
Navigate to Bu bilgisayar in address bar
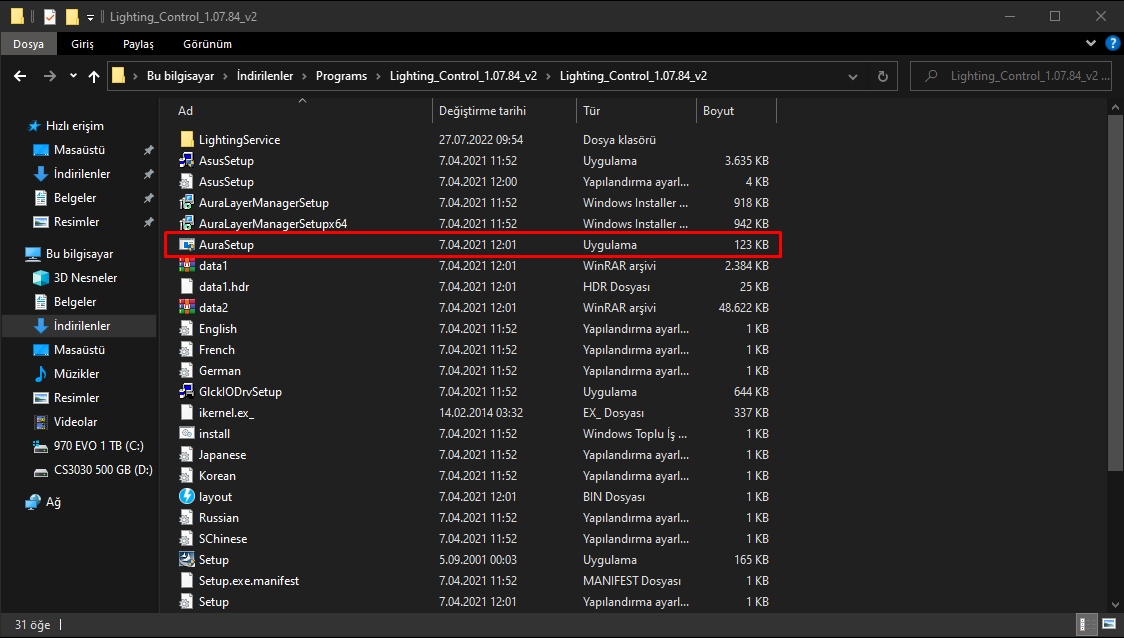coord(181,76)
